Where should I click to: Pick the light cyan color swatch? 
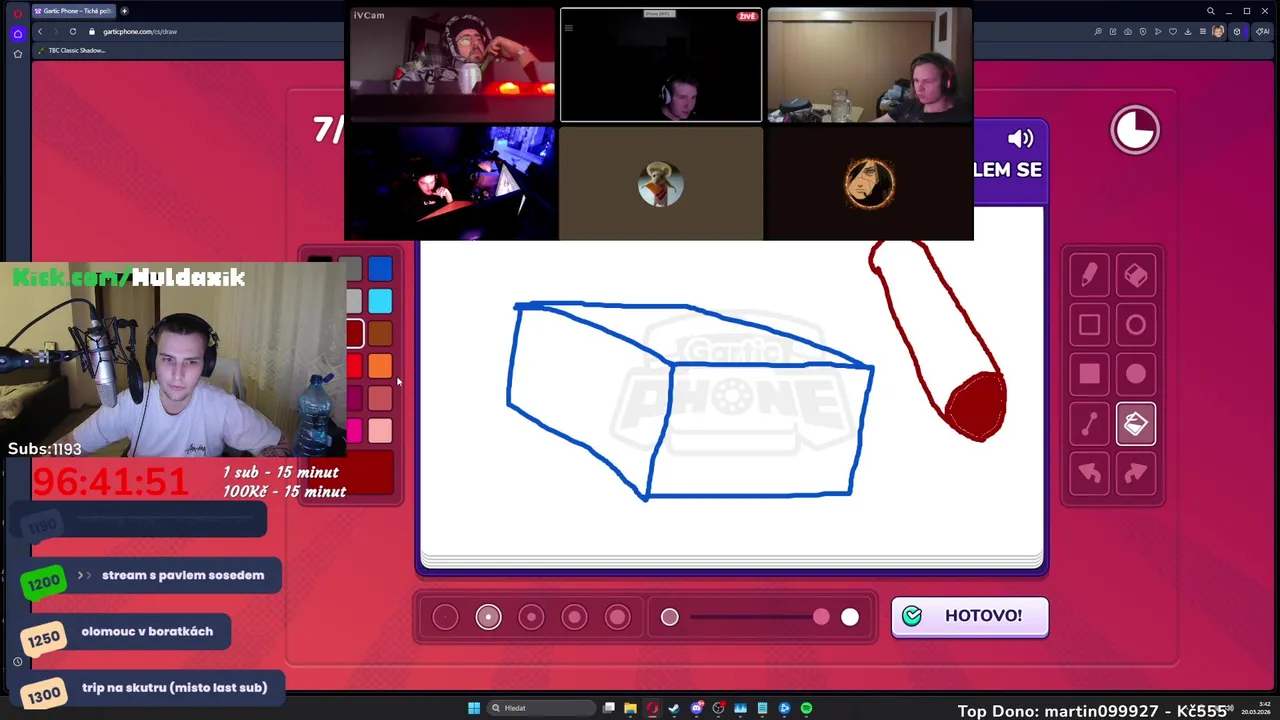tap(380, 301)
